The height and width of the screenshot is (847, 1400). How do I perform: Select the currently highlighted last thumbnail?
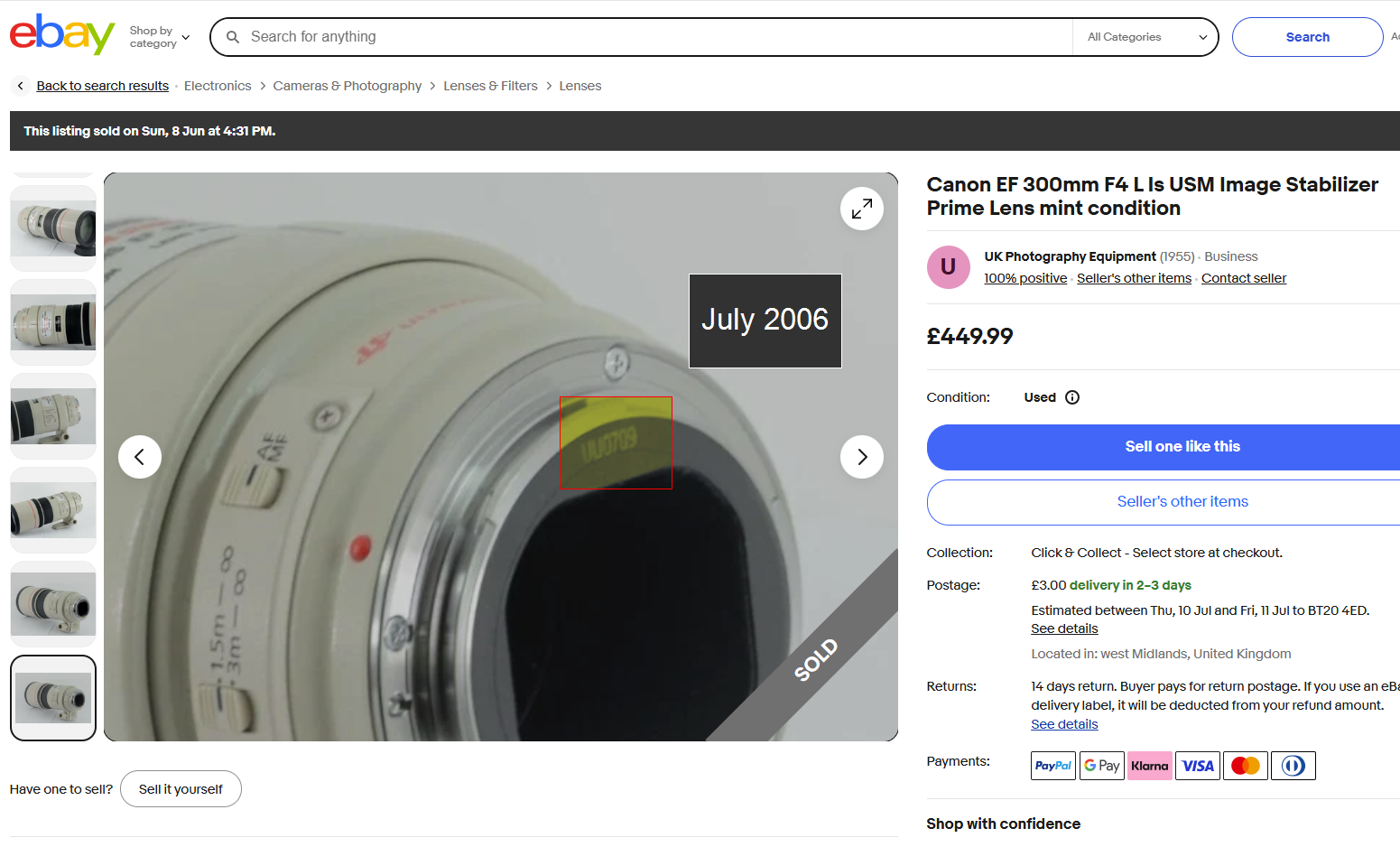point(53,698)
